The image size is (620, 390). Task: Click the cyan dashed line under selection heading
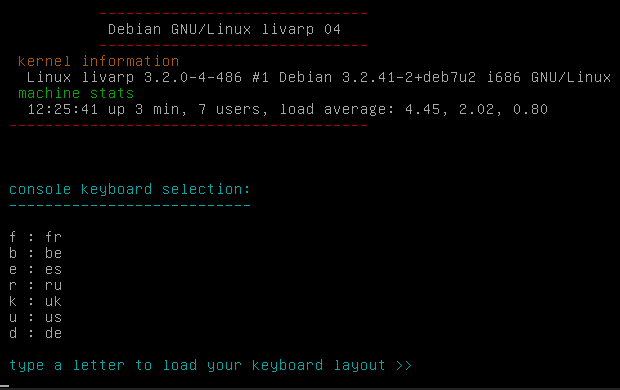(130, 206)
